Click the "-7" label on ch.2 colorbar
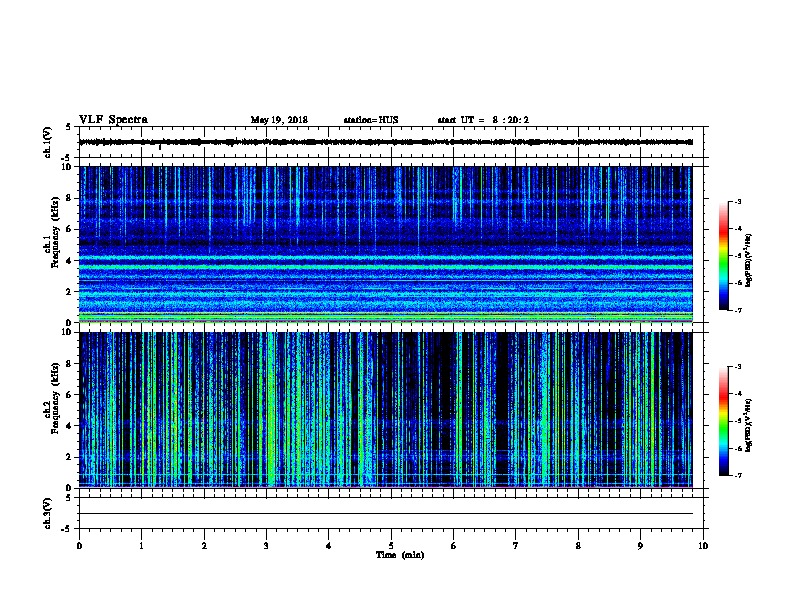 737,475
